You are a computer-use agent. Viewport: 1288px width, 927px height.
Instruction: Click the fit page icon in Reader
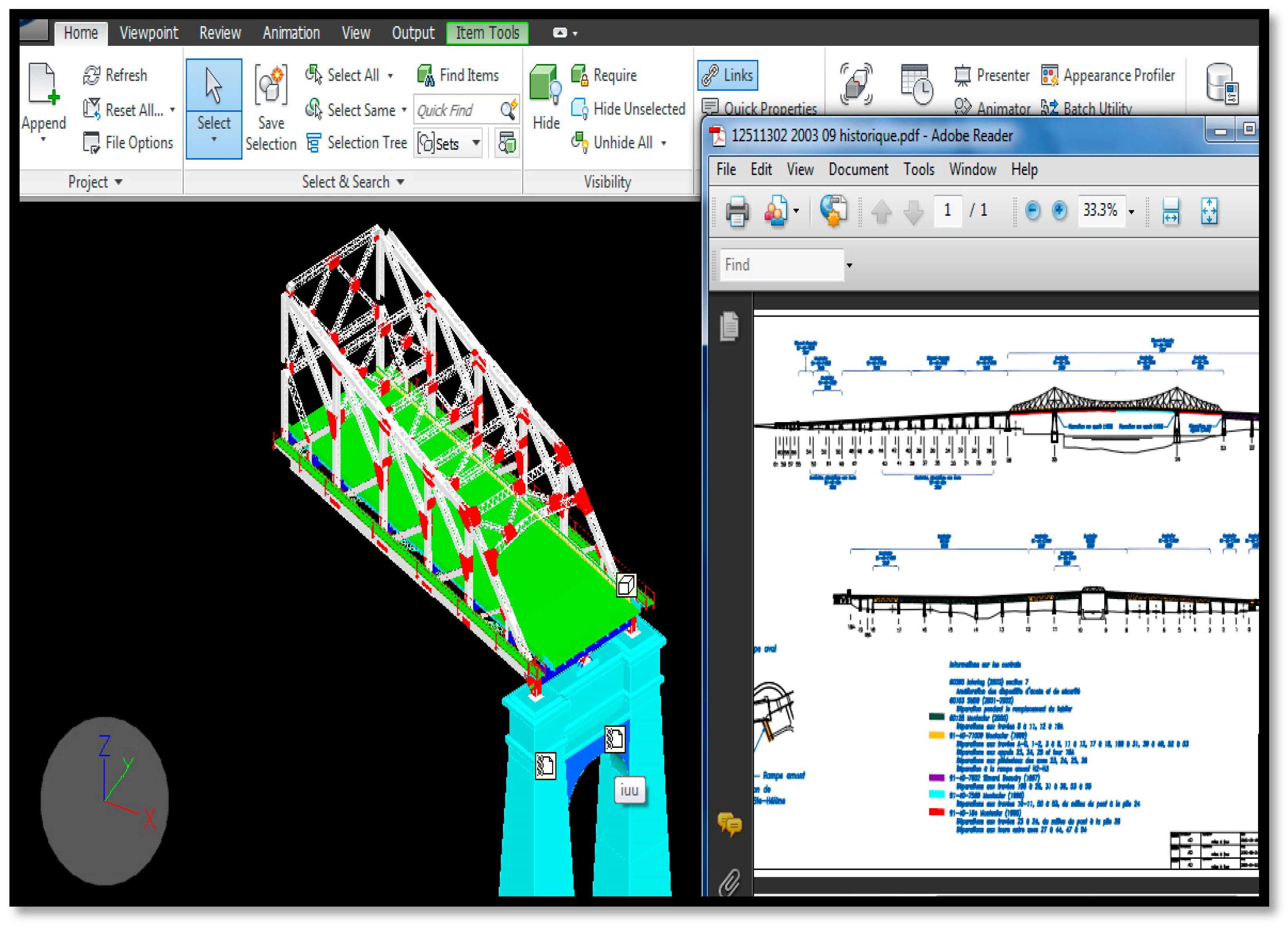coord(1209,211)
